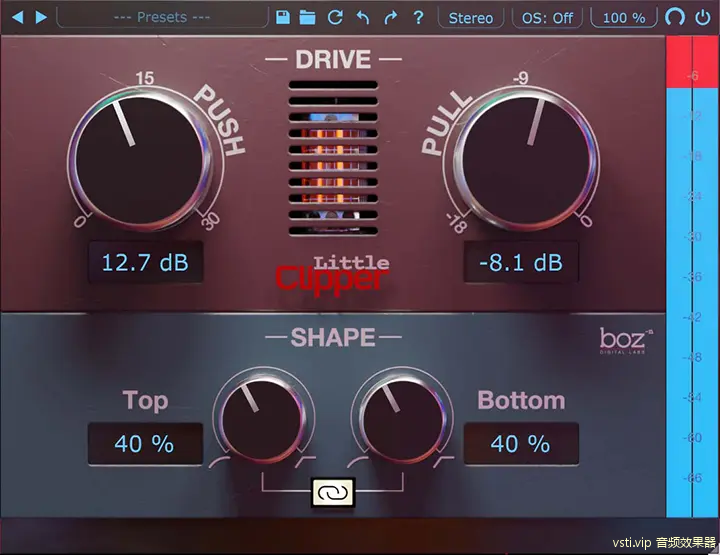Open preset folder icon
This screenshot has height=555, width=720.
[x=307, y=17]
